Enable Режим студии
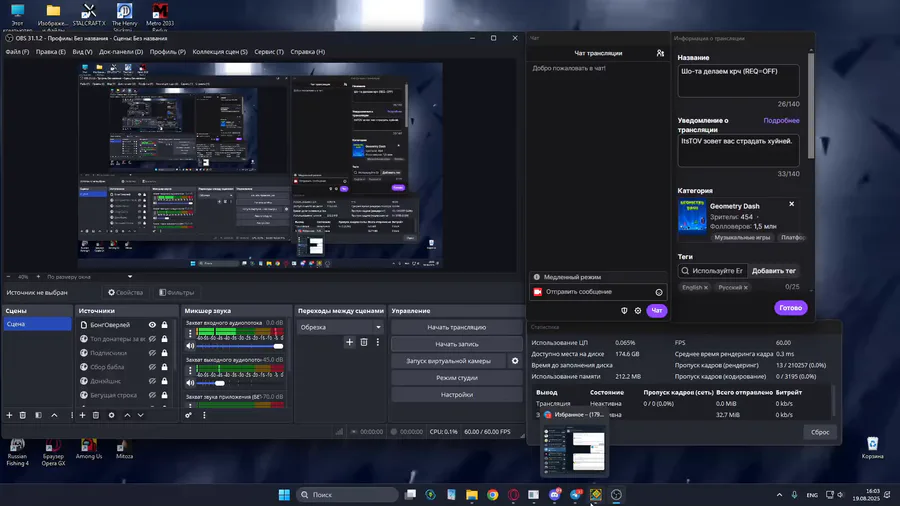900x506 pixels. point(456,378)
